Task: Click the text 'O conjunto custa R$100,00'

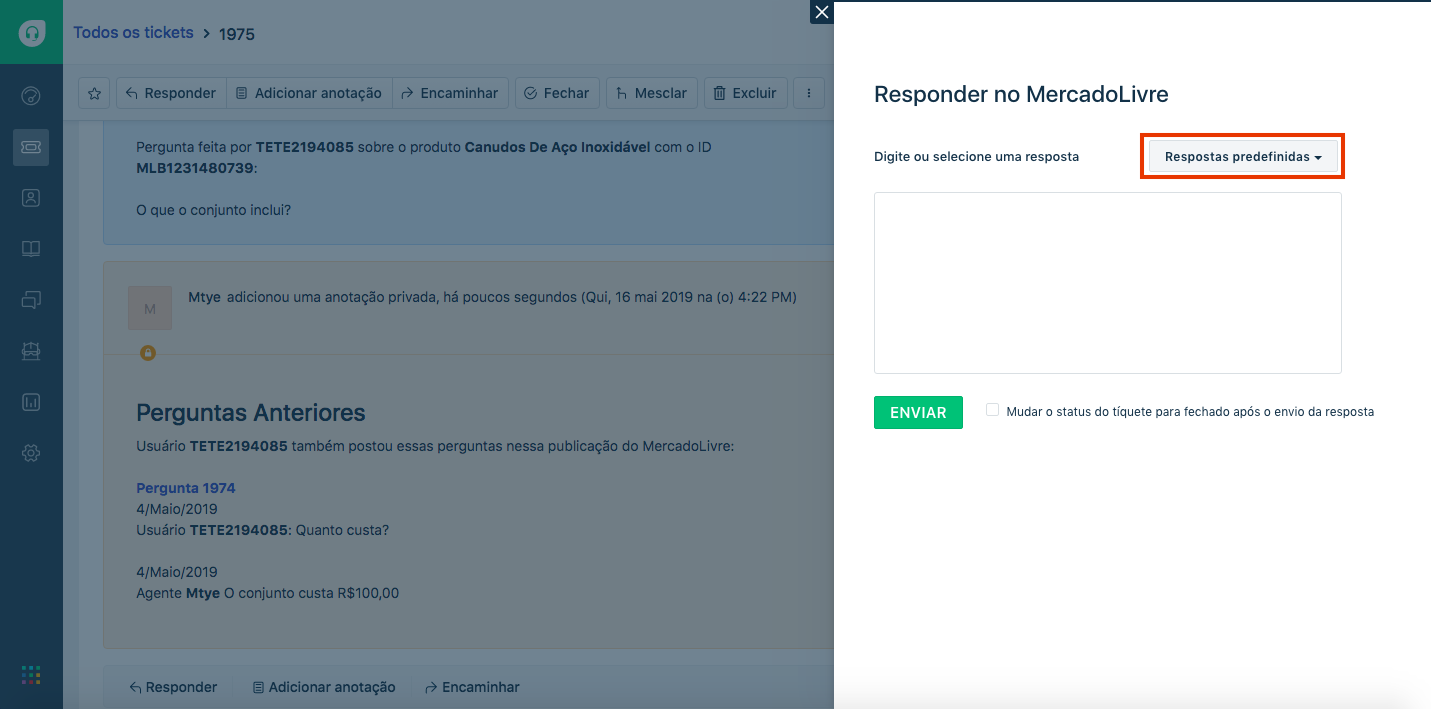Action: [x=311, y=593]
